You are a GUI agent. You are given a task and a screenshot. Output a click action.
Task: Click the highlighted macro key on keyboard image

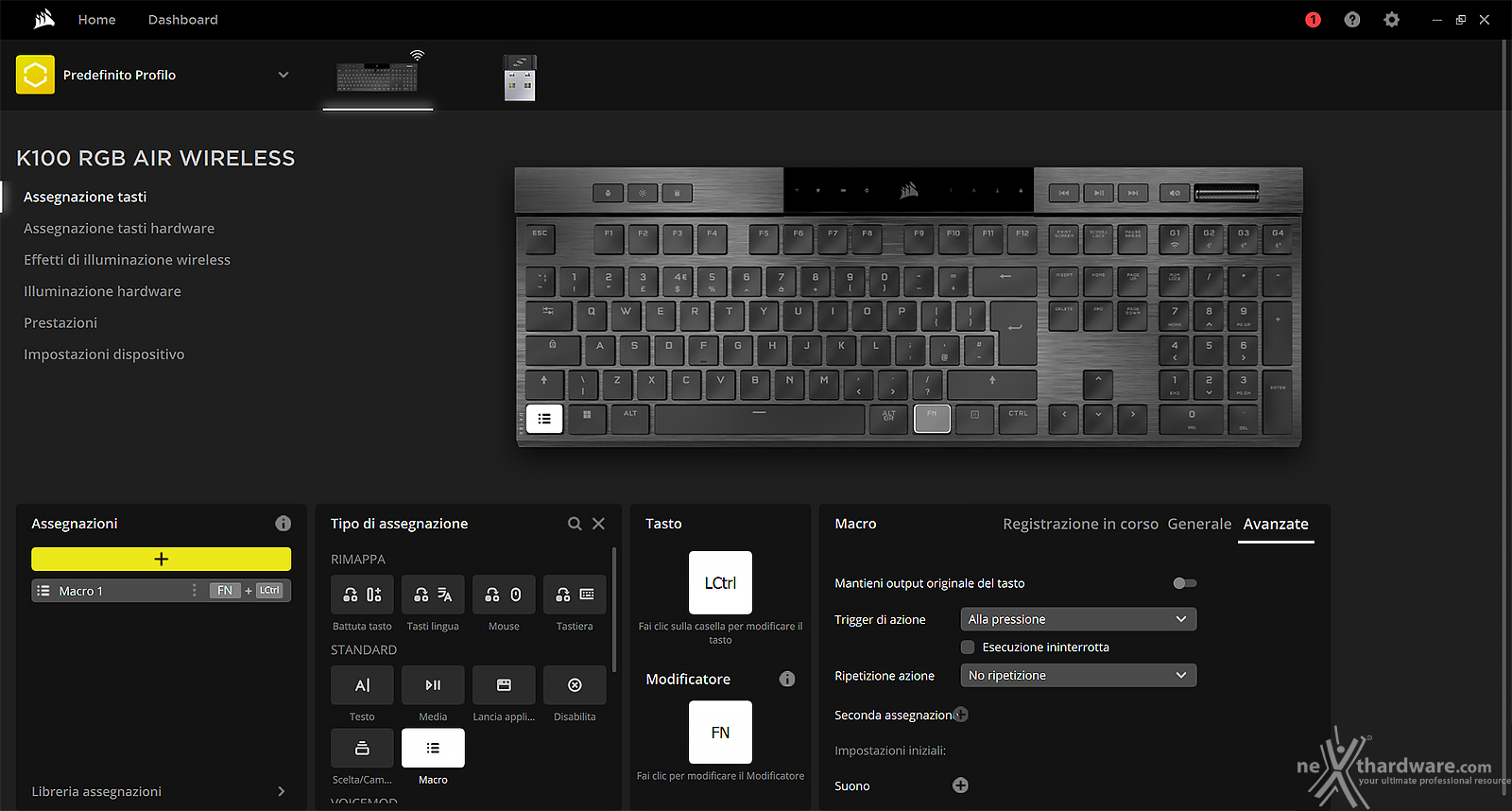(544, 418)
